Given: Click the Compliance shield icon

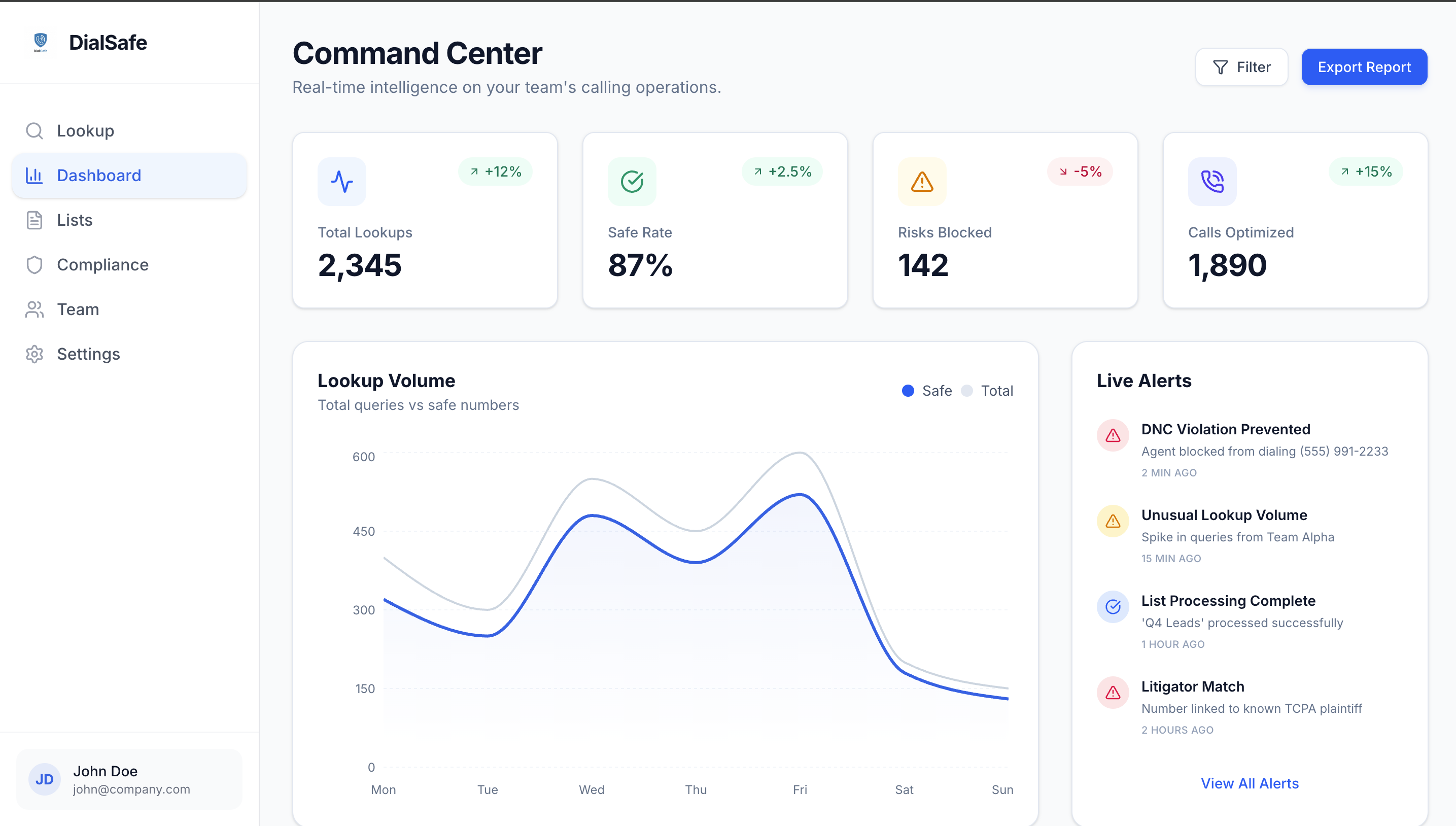Looking at the screenshot, I should click(34, 264).
